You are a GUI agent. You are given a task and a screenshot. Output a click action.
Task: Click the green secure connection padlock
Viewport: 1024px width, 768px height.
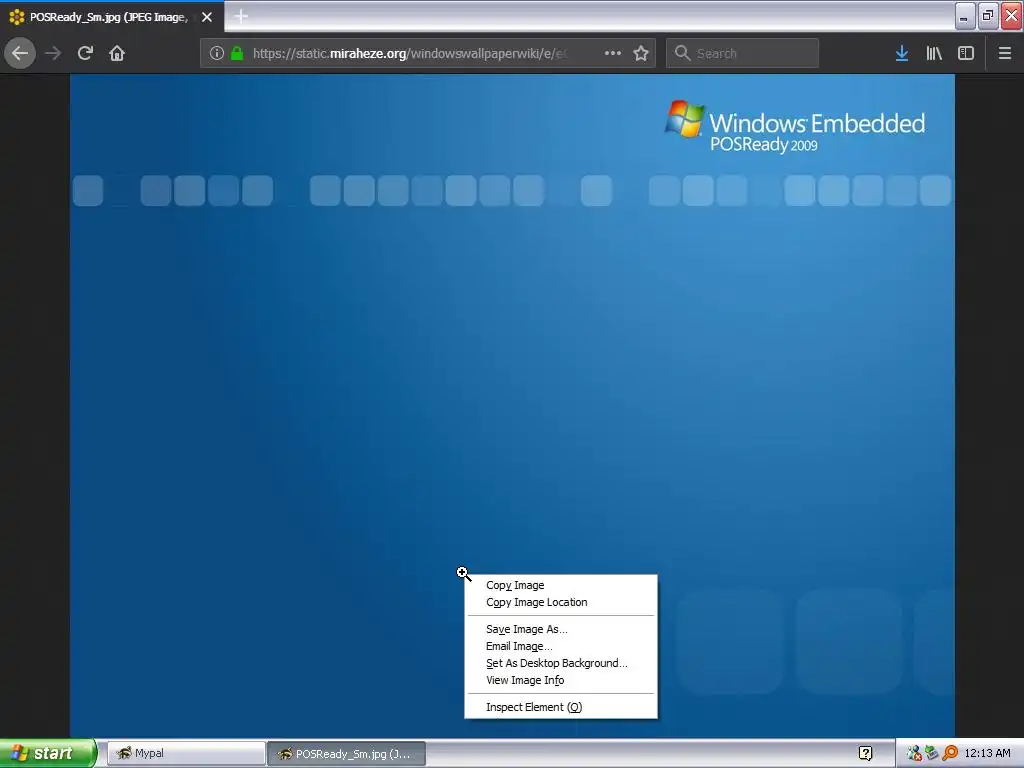237,54
